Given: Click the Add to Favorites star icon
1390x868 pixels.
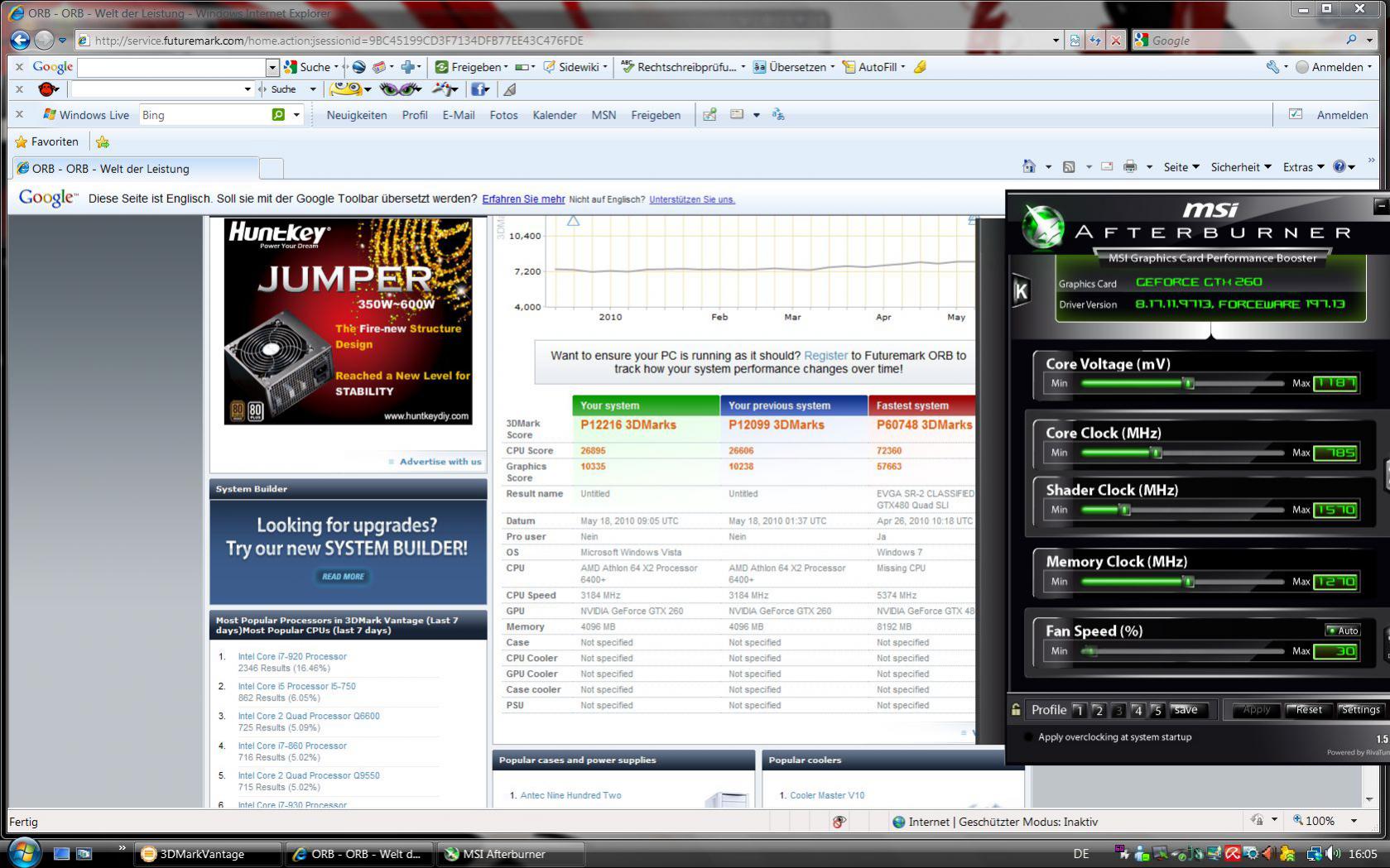Looking at the screenshot, I should pyautogui.click(x=103, y=141).
